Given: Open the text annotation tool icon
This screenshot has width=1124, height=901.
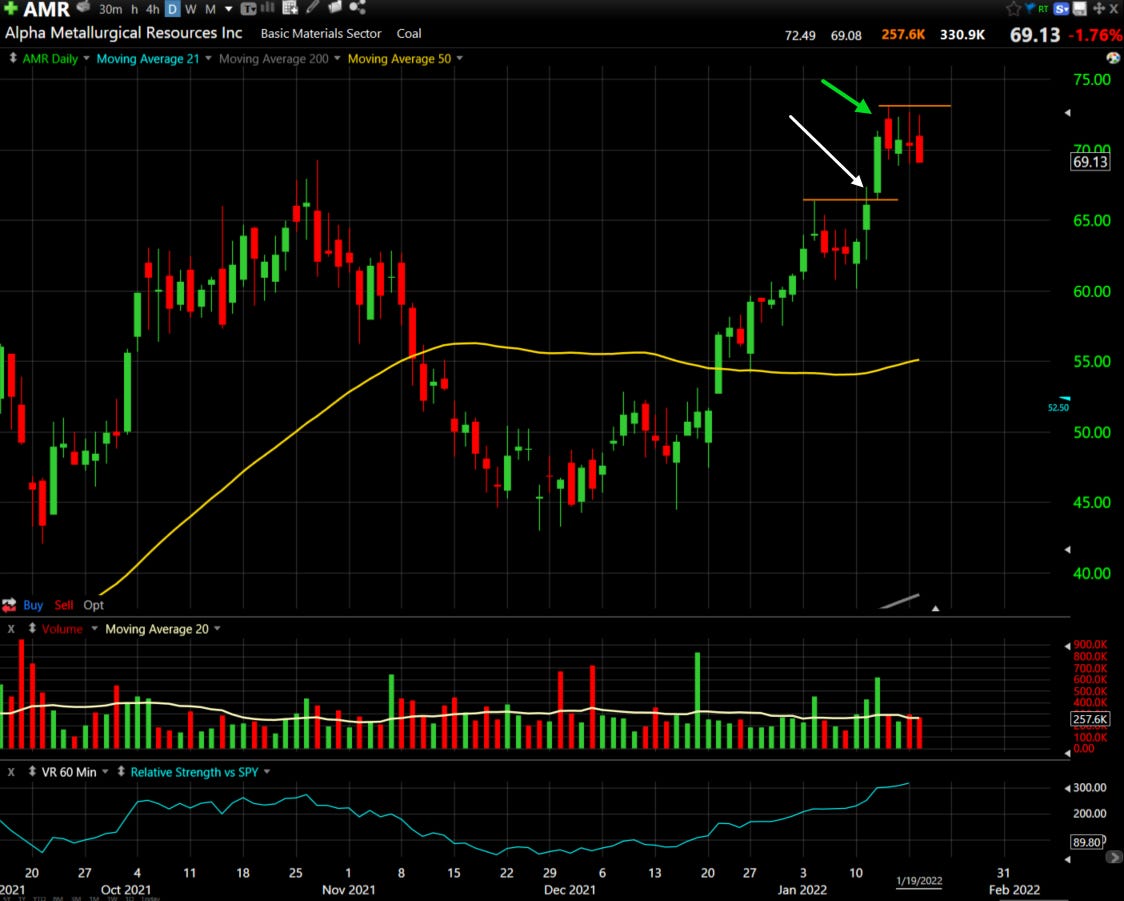Looking at the screenshot, I should click(248, 9).
